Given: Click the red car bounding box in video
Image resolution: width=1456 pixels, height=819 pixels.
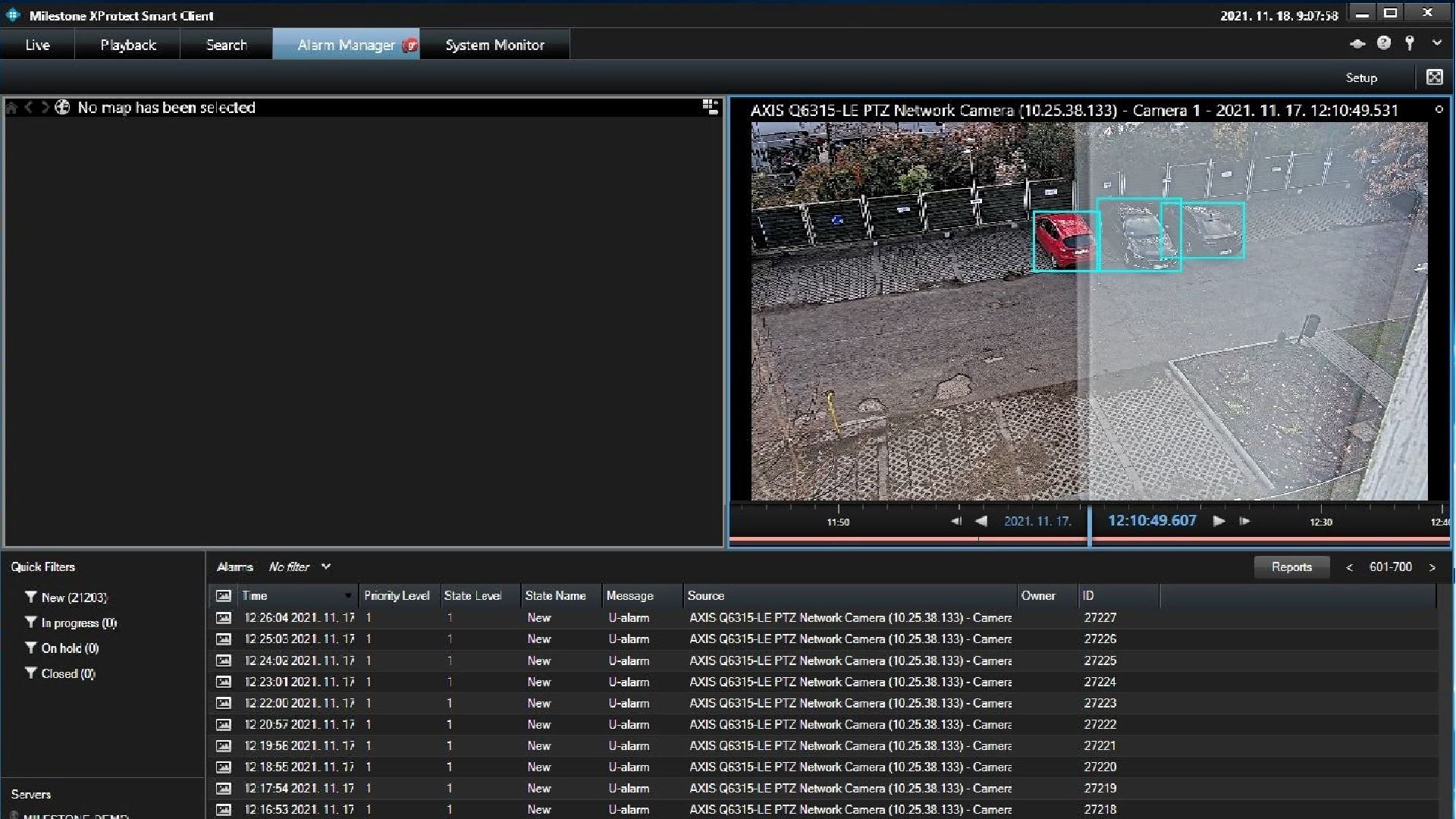Looking at the screenshot, I should (x=1066, y=241).
